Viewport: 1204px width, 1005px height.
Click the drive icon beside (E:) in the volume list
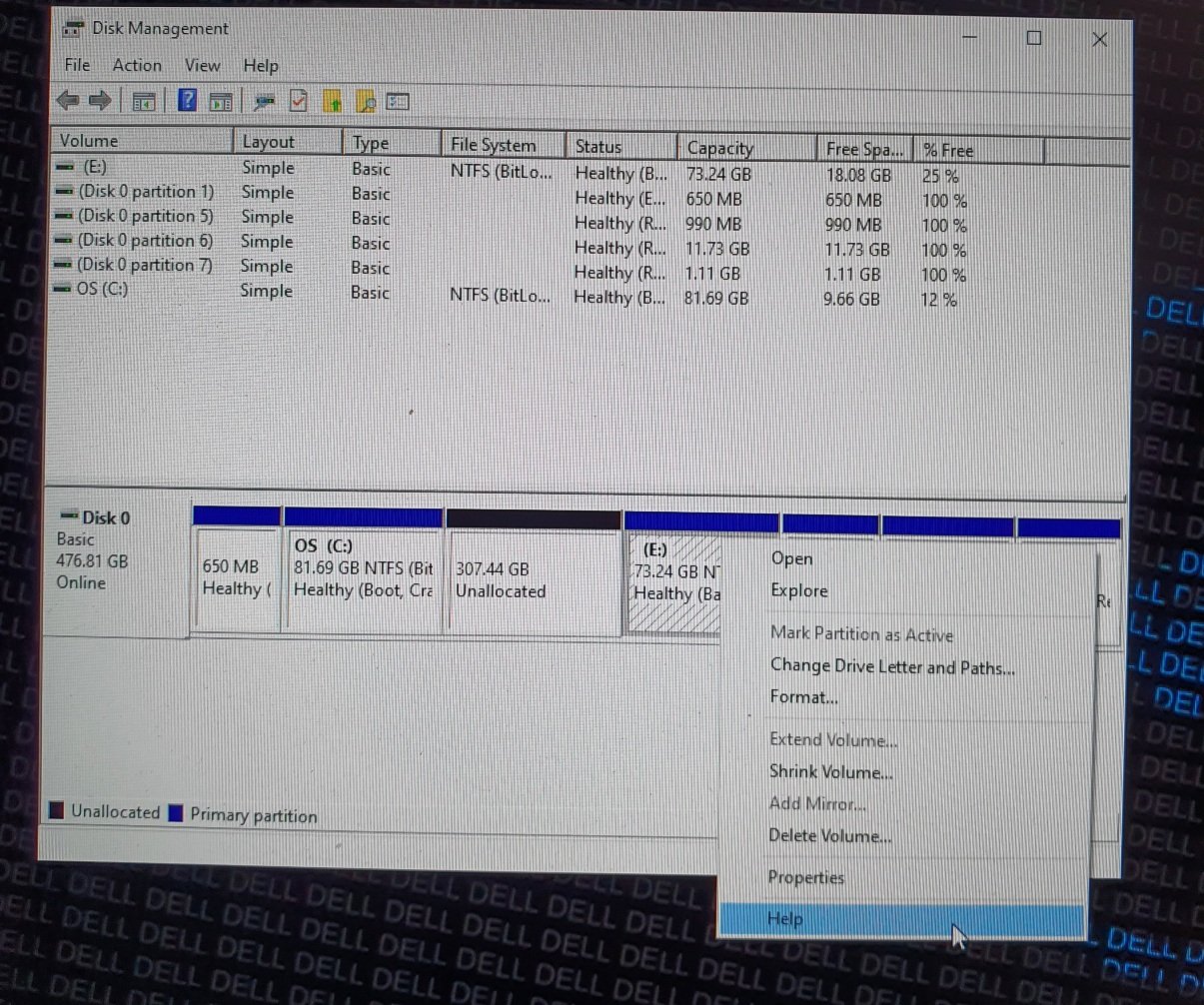[65, 167]
